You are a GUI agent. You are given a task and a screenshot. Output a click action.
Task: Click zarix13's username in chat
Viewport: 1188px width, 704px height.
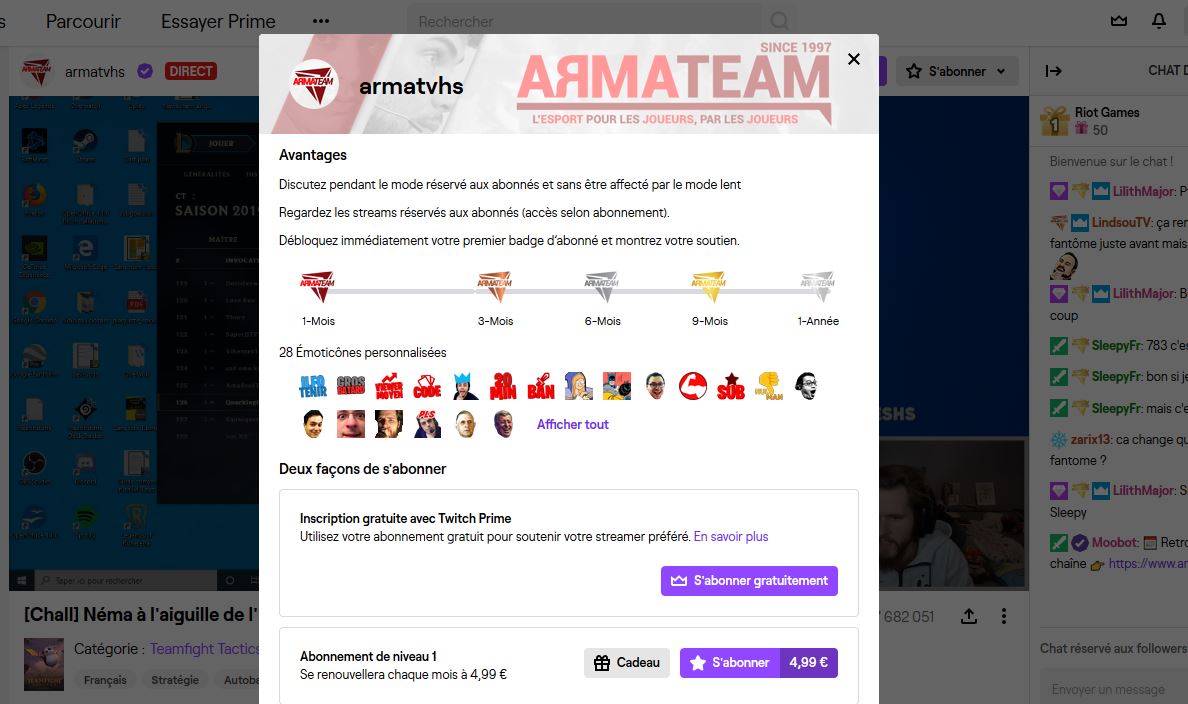[1090, 440]
